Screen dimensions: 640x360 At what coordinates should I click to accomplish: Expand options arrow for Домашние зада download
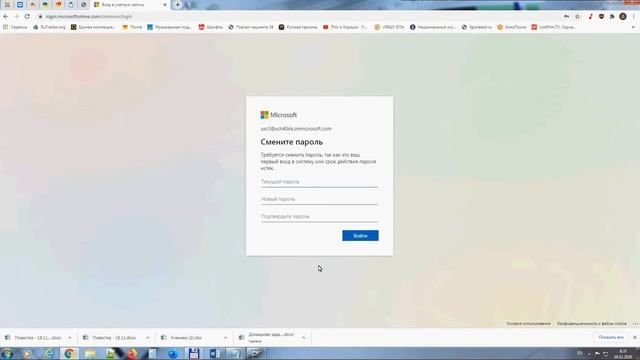coord(303,338)
